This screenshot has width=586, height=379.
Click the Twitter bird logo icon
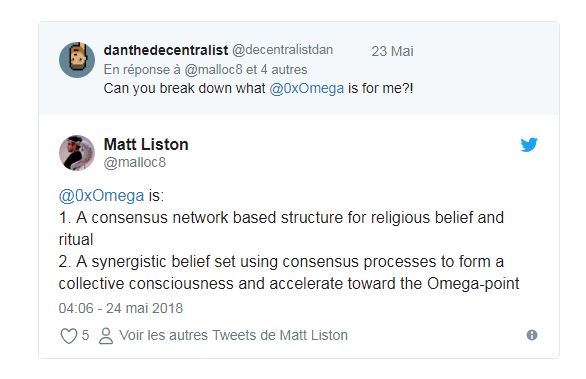(529, 144)
